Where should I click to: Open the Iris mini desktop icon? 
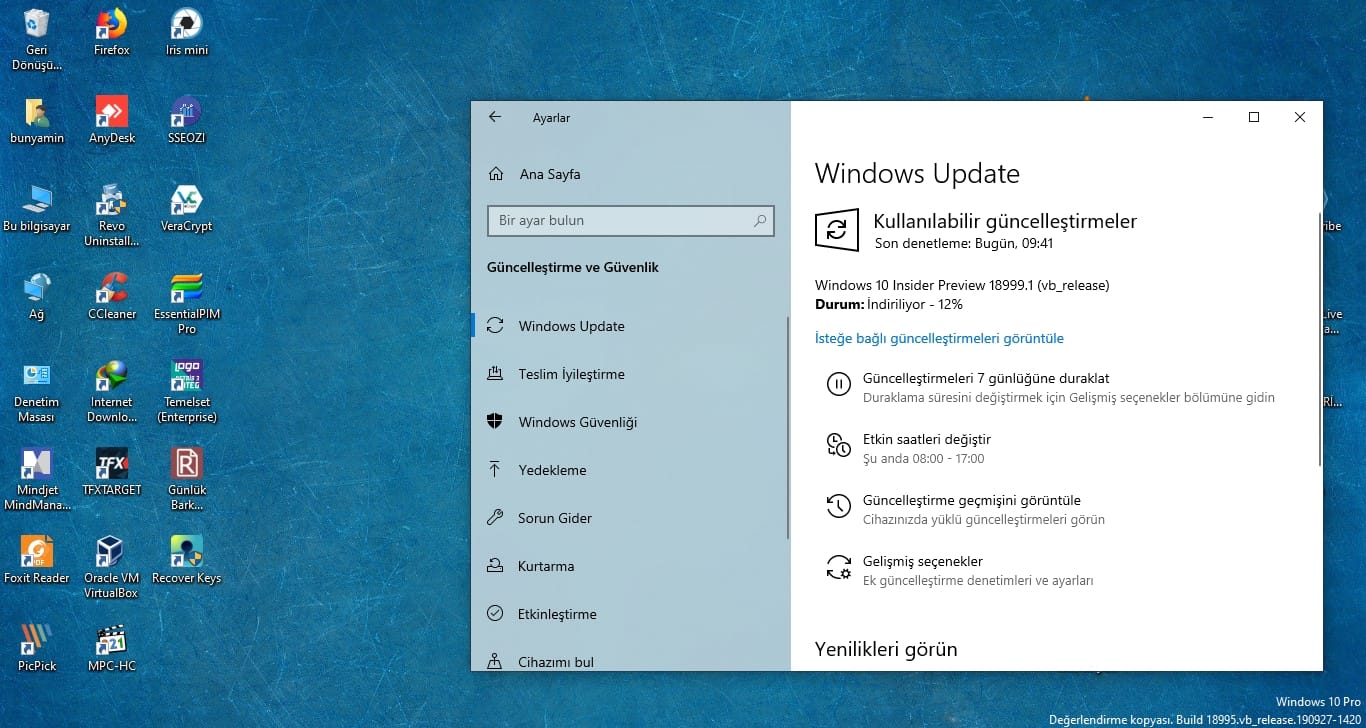[x=187, y=33]
